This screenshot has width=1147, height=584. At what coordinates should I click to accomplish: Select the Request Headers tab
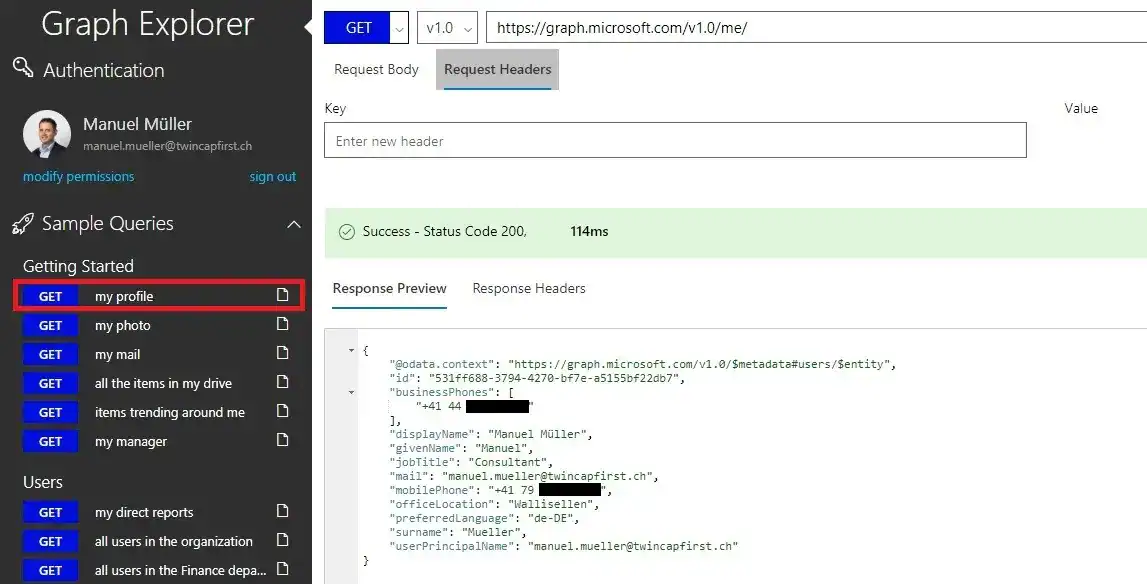(x=497, y=70)
